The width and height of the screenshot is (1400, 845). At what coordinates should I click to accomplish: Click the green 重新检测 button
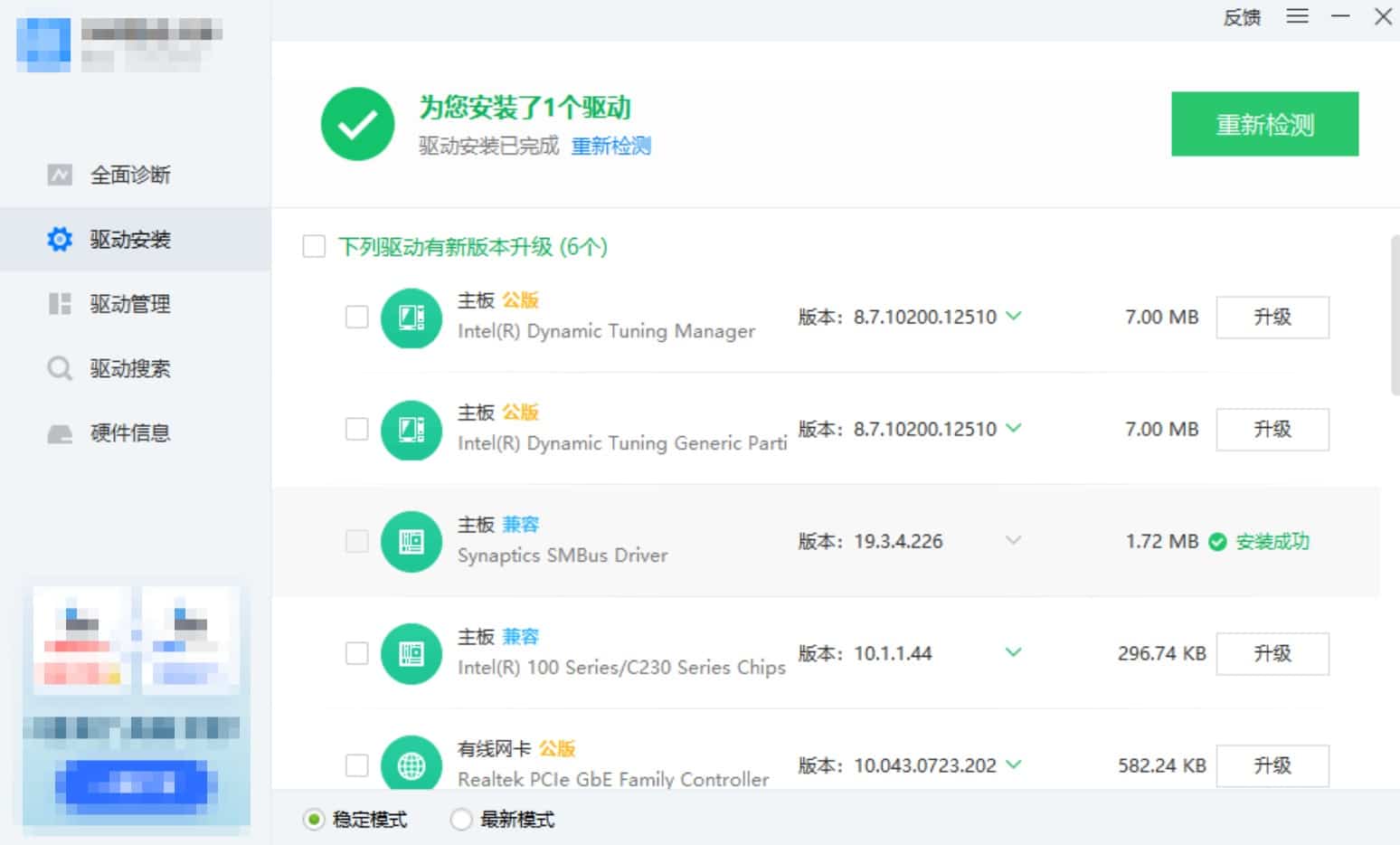[1264, 124]
